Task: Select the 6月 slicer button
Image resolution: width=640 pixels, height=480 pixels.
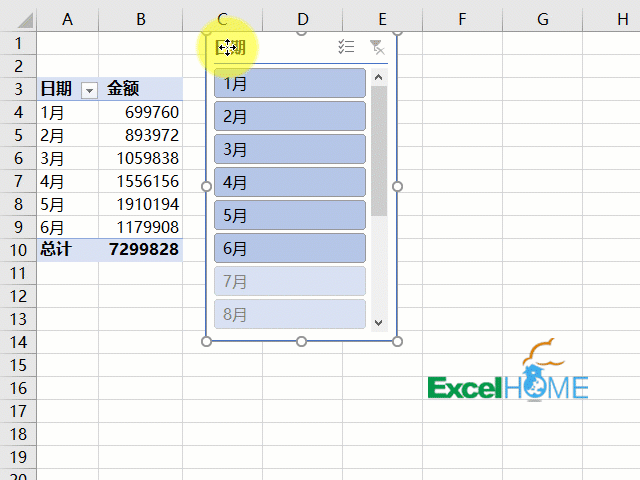Action: click(x=290, y=248)
